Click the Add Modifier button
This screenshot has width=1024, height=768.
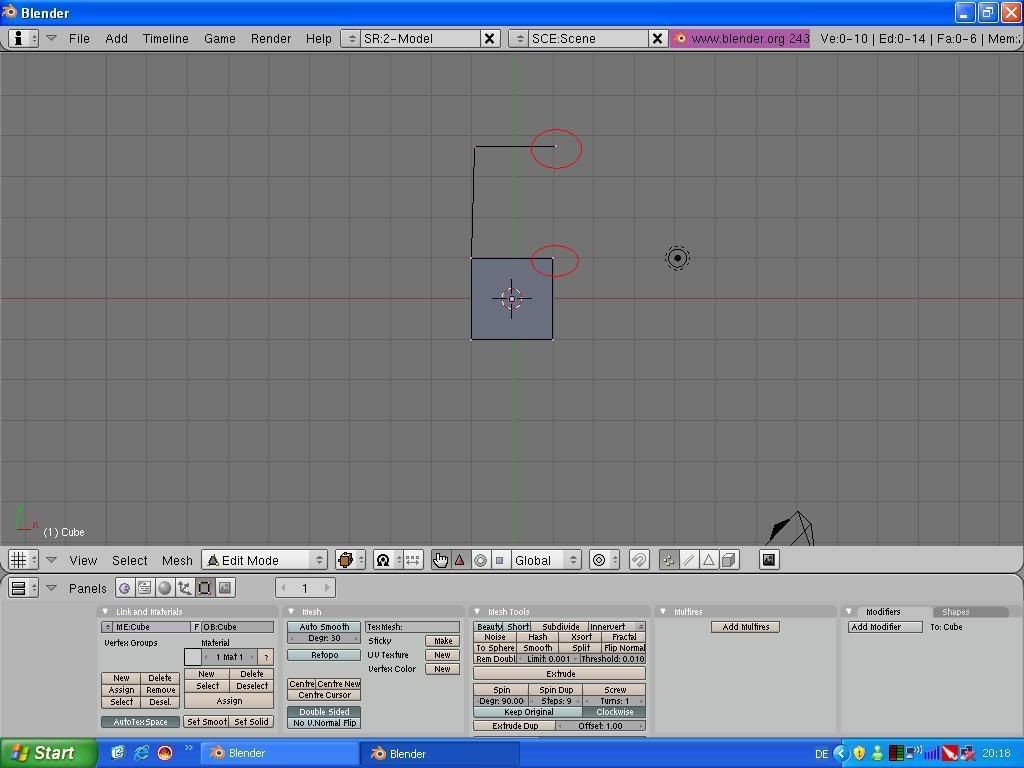point(885,627)
